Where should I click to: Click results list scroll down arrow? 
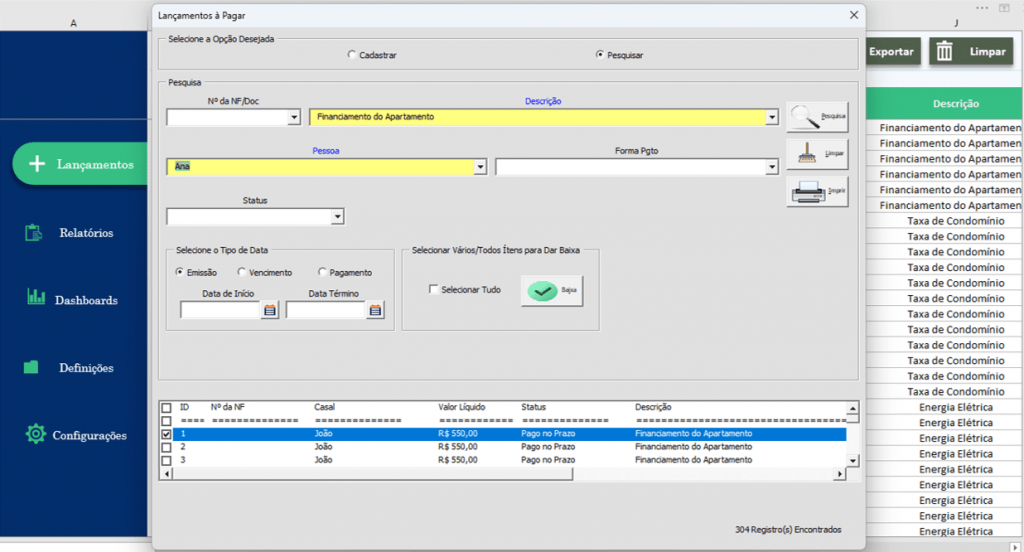coord(852,461)
